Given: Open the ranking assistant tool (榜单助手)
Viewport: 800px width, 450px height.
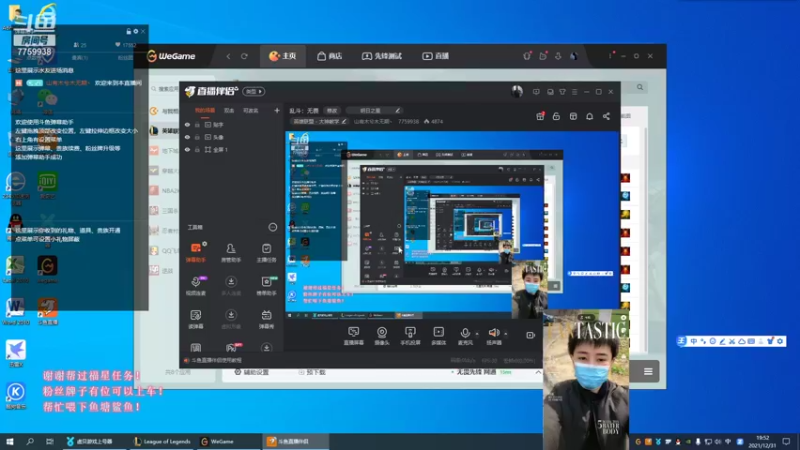Looking at the screenshot, I should click(x=266, y=286).
